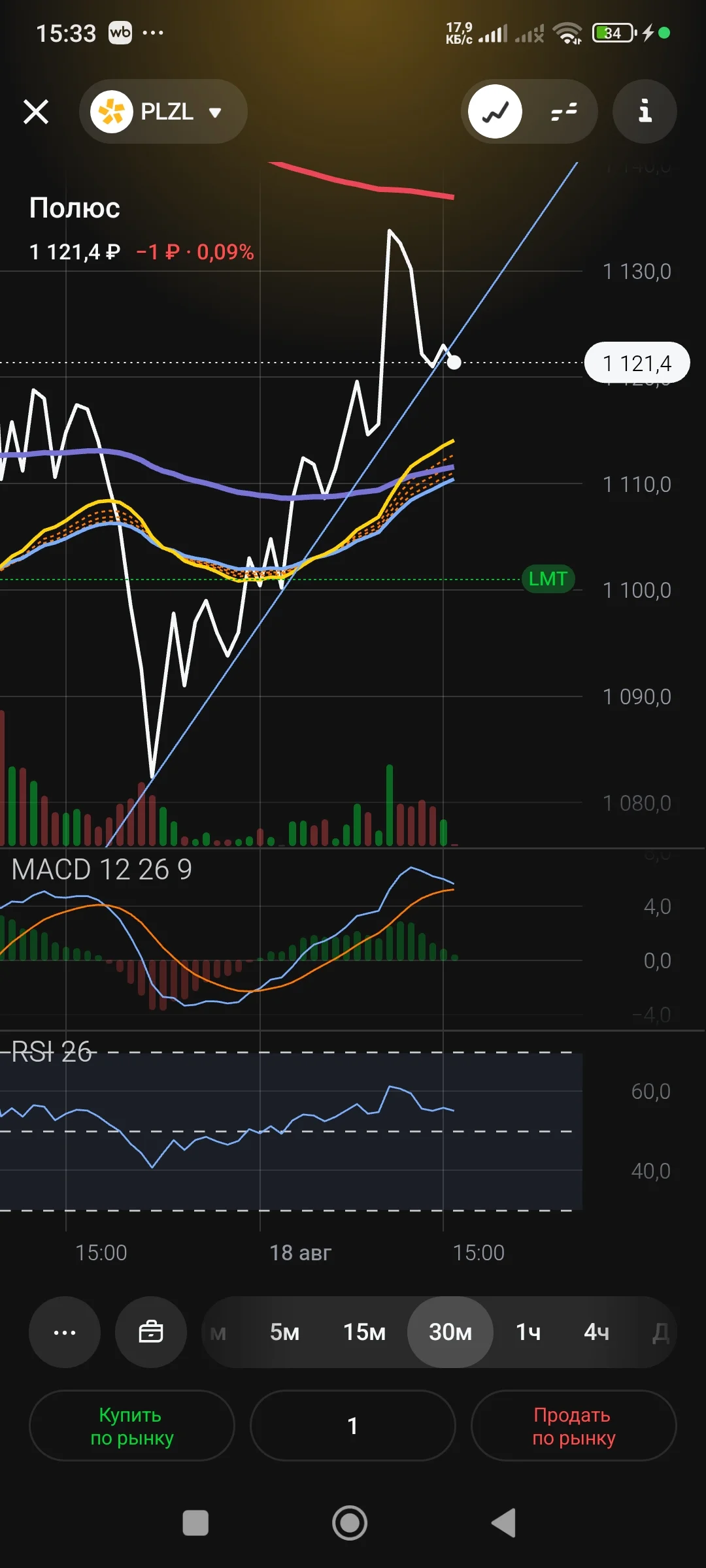Tap the MACD 12 26 9 indicator label
The width and height of the screenshot is (706, 1568).
click(102, 870)
